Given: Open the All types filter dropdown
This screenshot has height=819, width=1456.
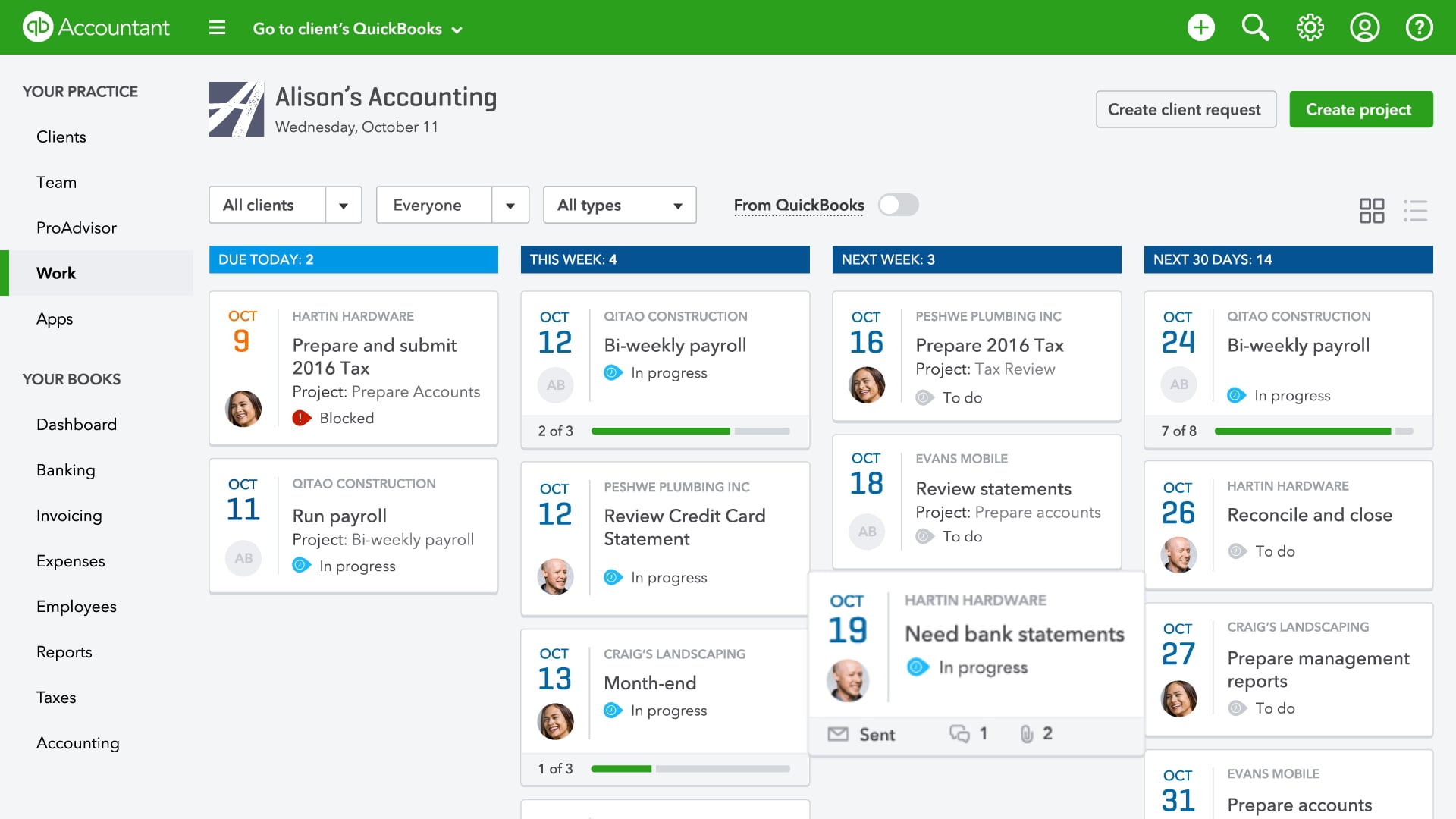Looking at the screenshot, I should pos(620,205).
